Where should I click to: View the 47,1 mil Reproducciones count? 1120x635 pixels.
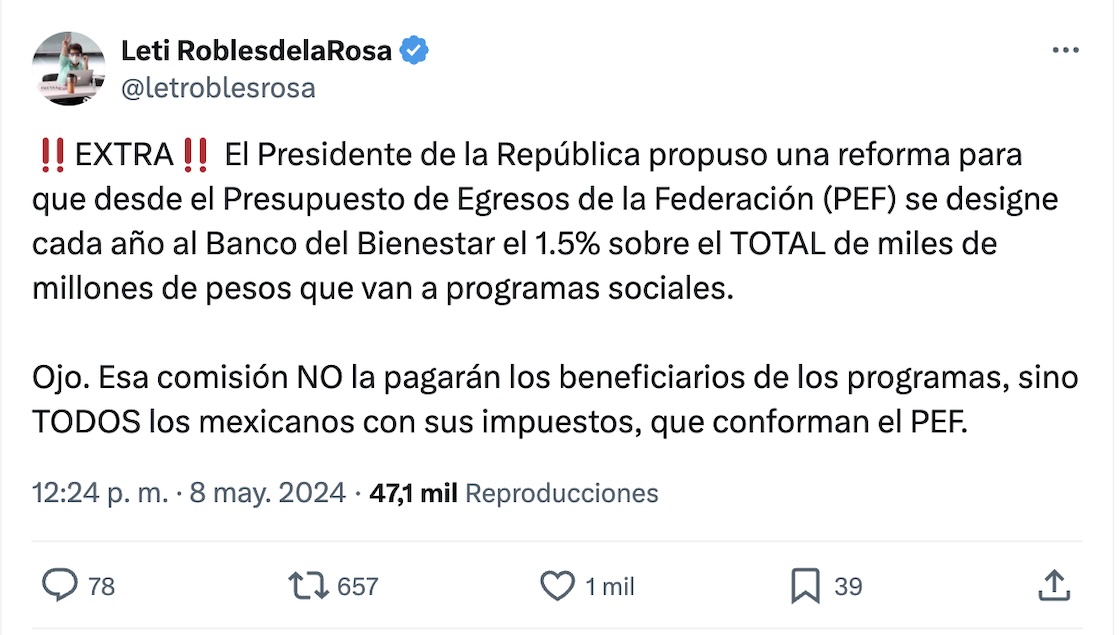(514, 493)
